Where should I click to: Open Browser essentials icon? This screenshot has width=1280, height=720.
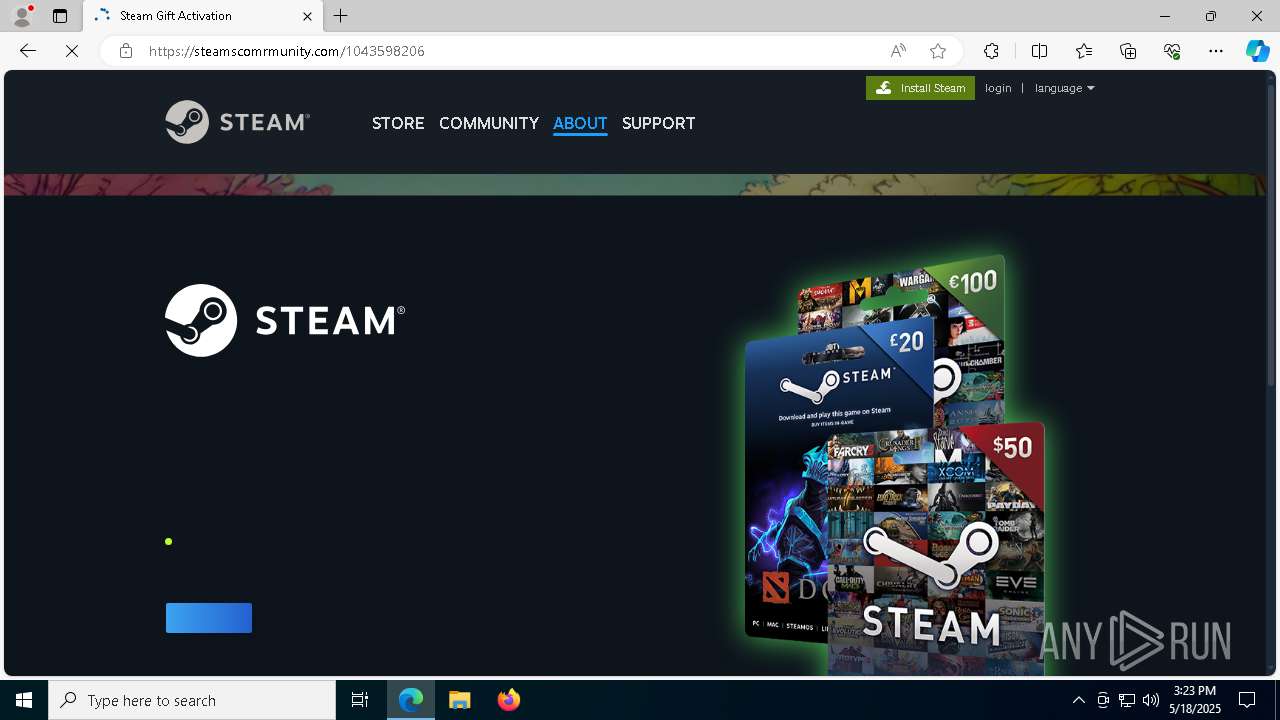(1172, 51)
